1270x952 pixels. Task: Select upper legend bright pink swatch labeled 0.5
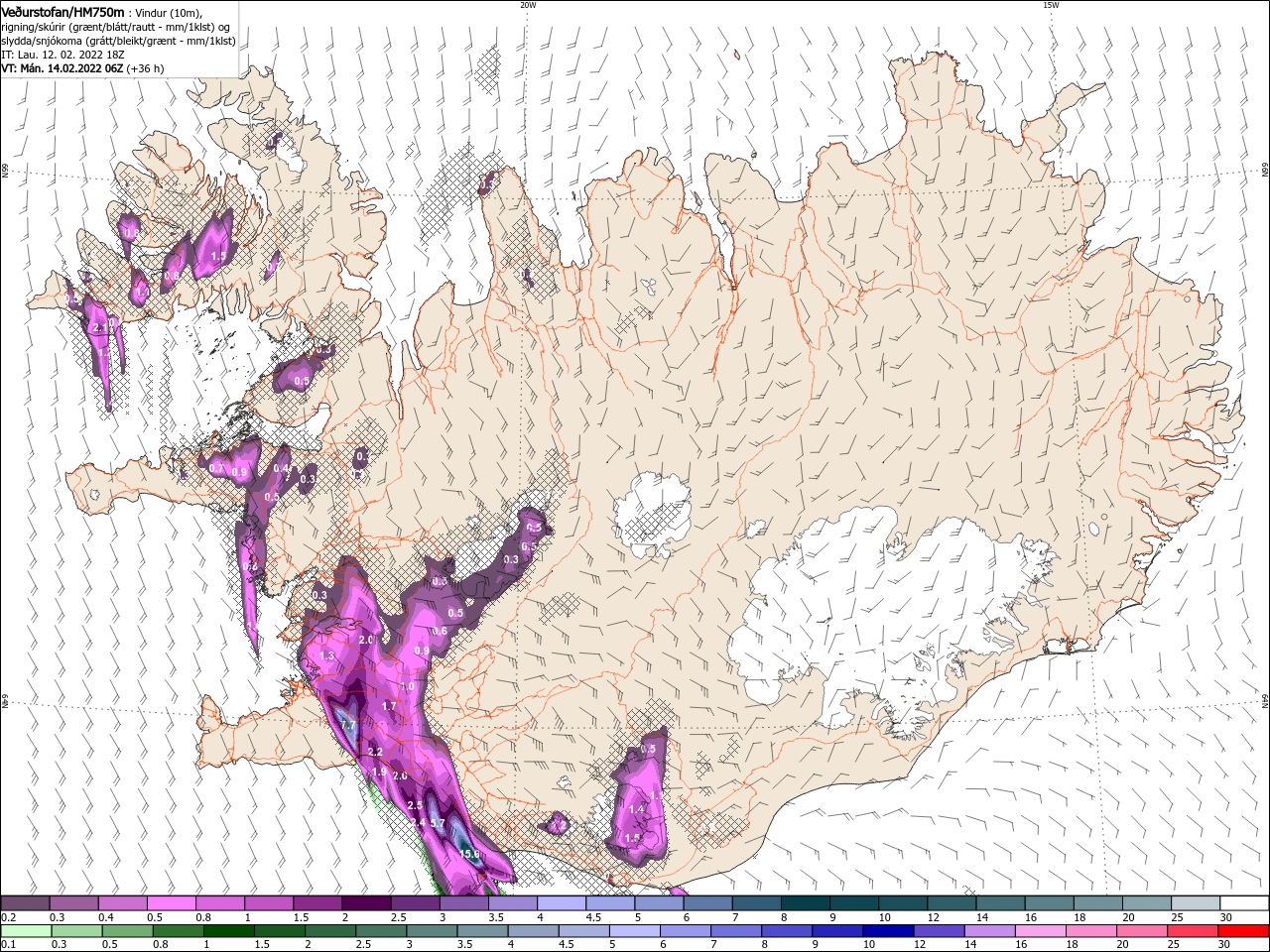[x=171, y=903]
